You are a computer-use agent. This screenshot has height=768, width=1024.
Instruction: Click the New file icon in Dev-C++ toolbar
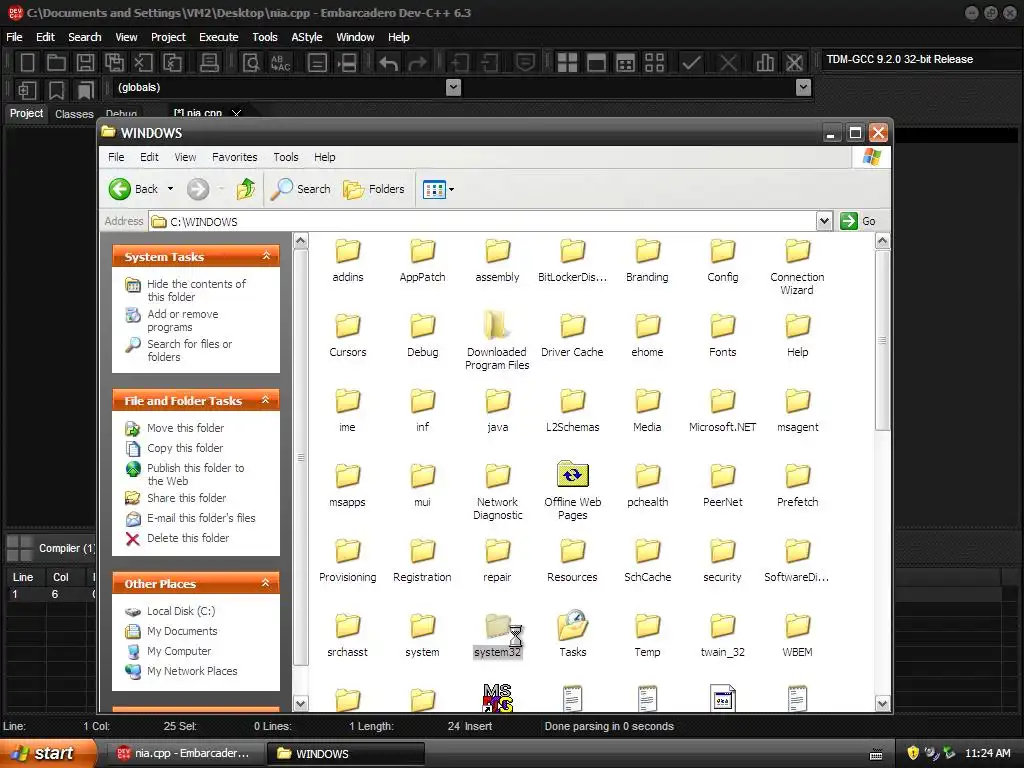27,63
